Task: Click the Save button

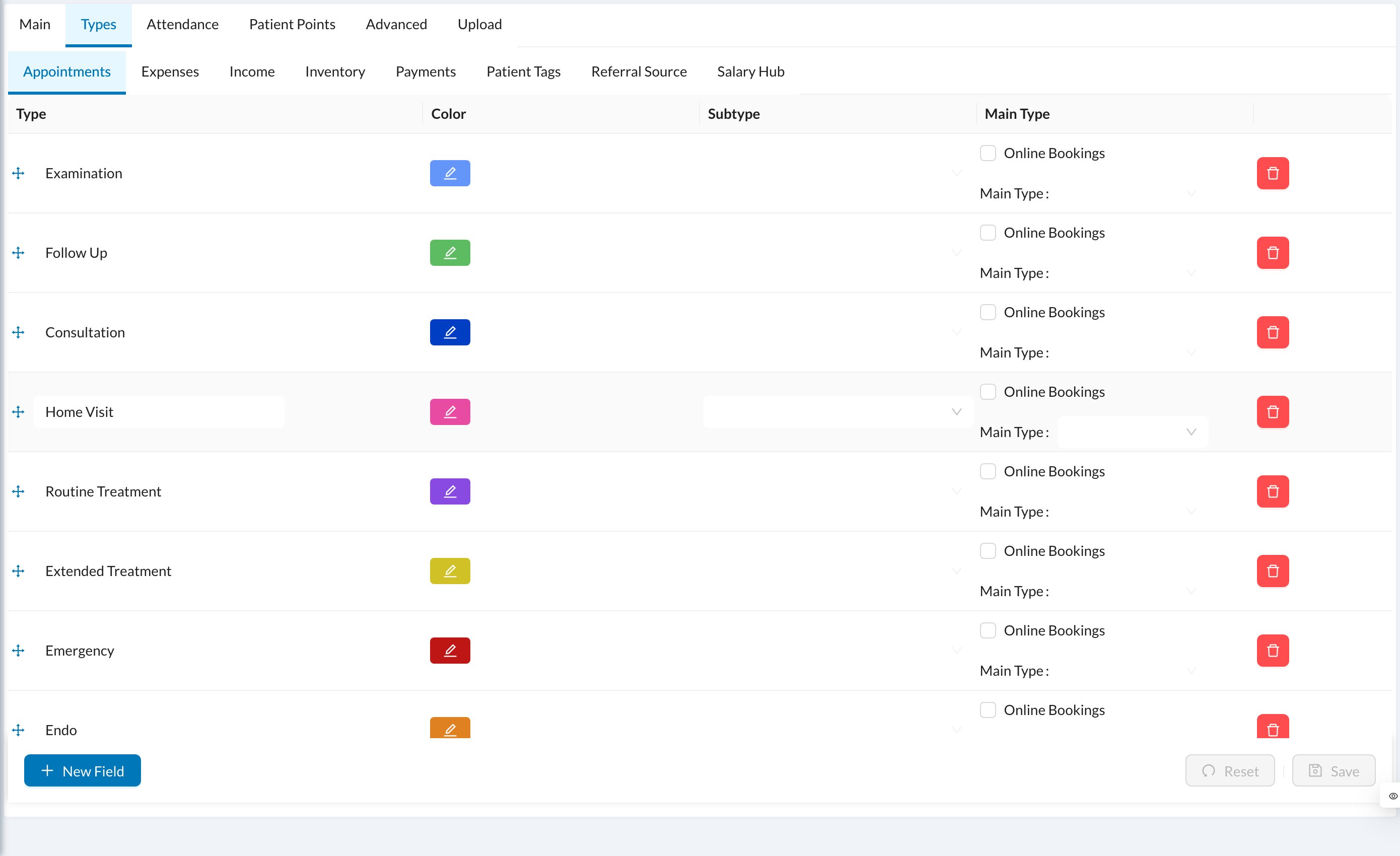Action: (x=1334, y=771)
